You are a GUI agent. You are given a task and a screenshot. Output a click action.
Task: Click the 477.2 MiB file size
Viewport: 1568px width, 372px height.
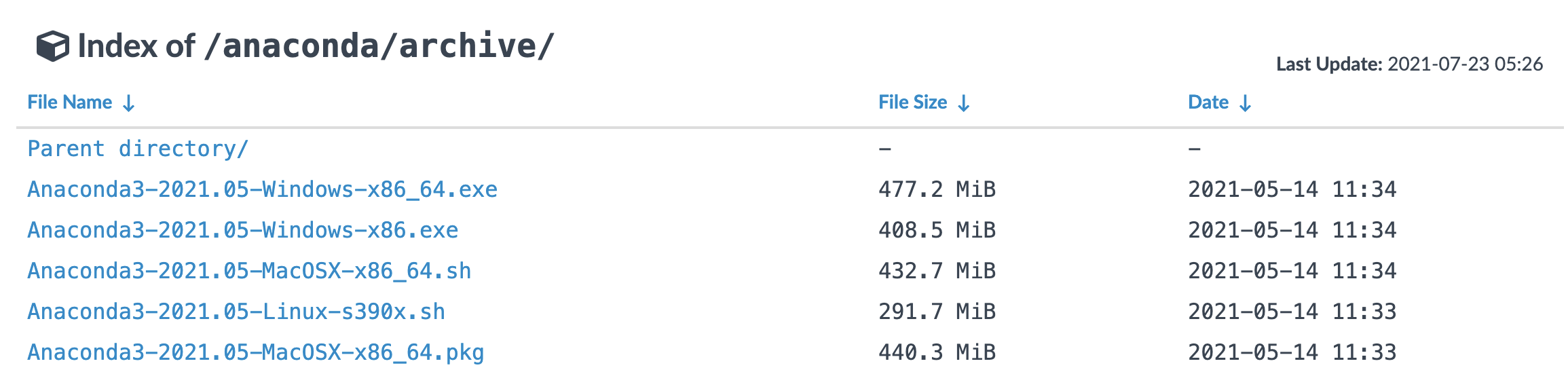937,189
